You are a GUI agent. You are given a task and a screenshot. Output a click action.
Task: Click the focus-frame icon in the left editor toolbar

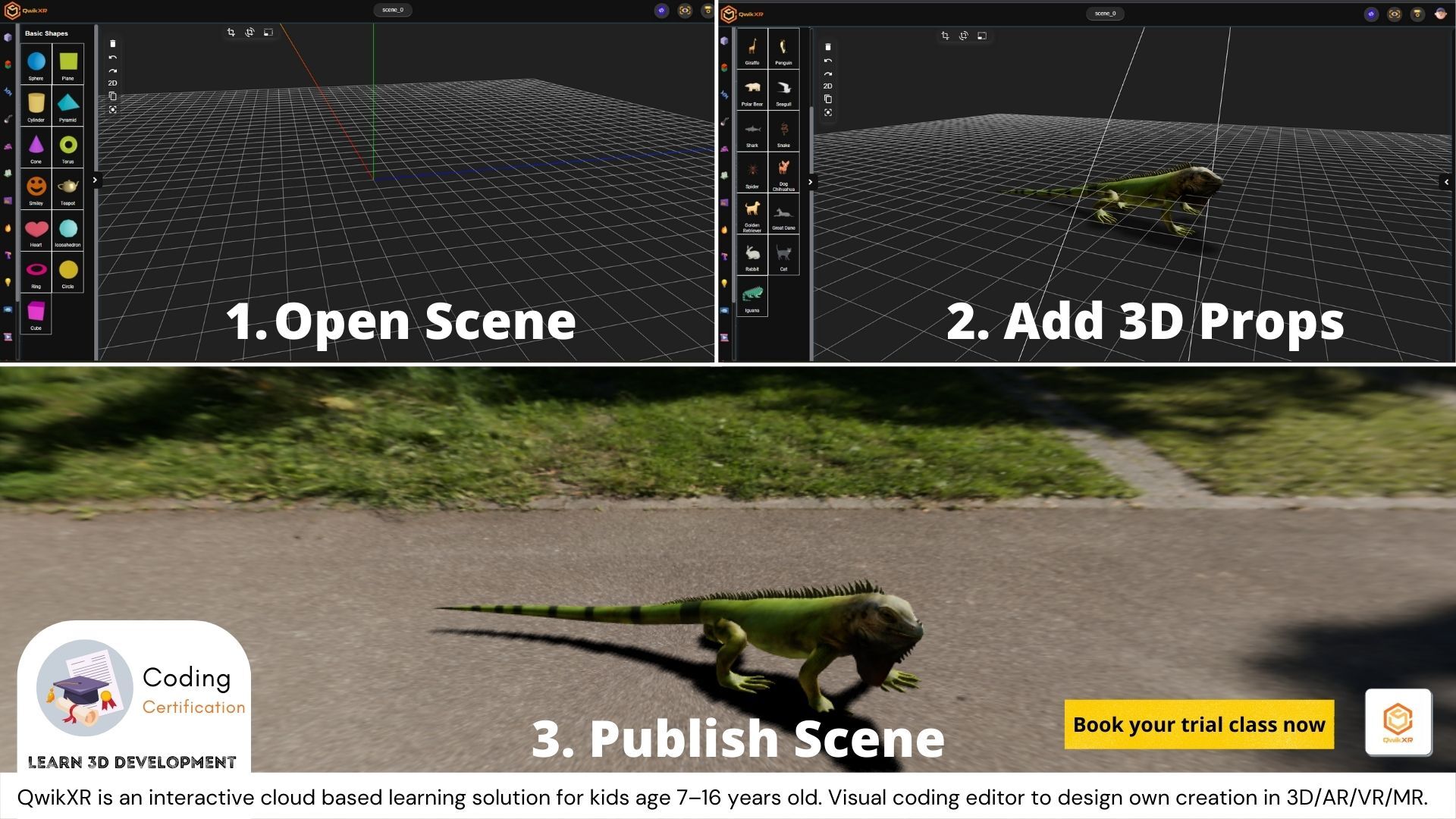click(113, 110)
